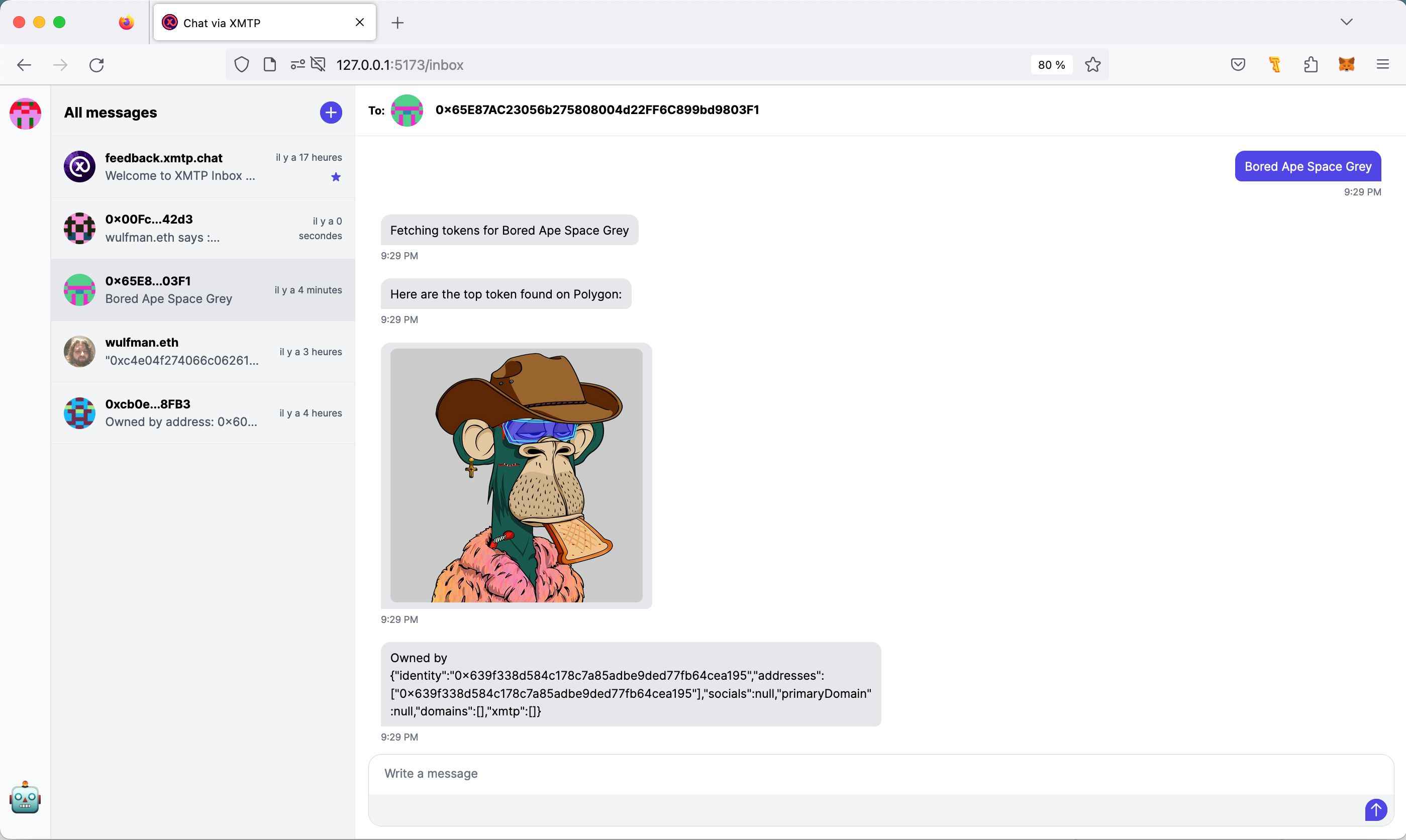This screenshot has height=840, width=1406.
Task: Open the tracking protection shield
Action: pyautogui.click(x=242, y=64)
